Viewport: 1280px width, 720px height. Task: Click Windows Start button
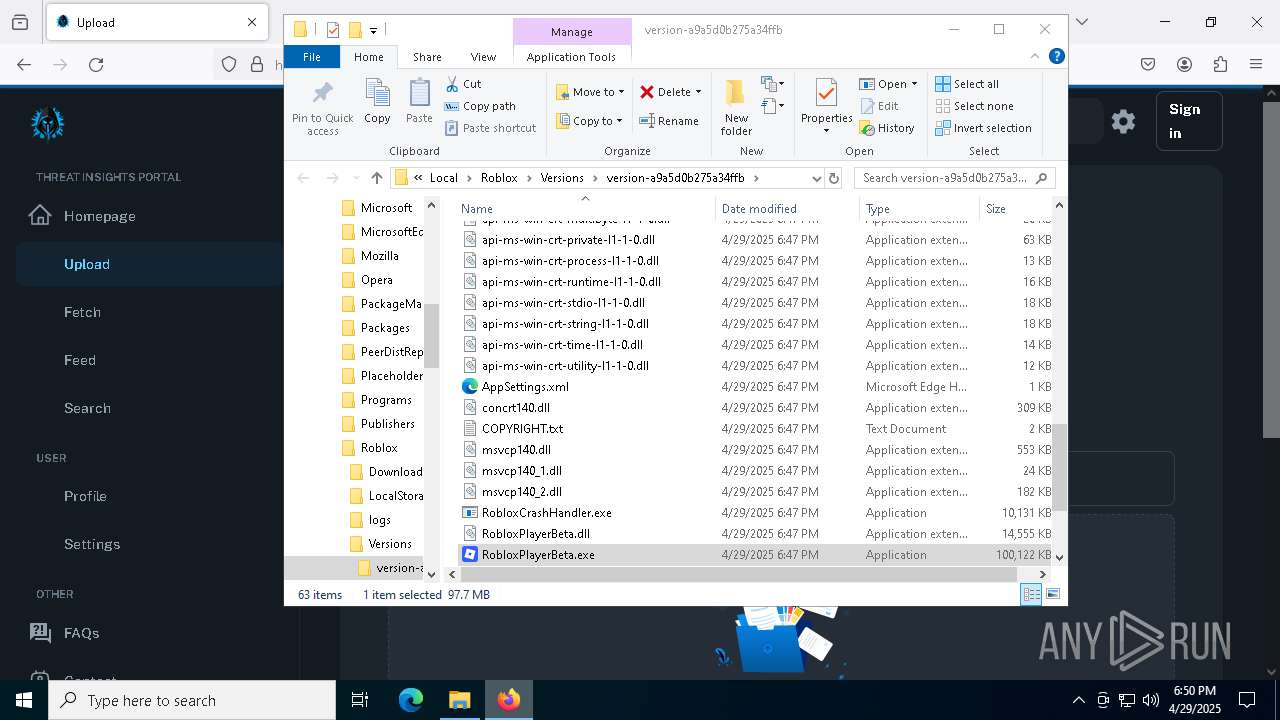coord(24,700)
